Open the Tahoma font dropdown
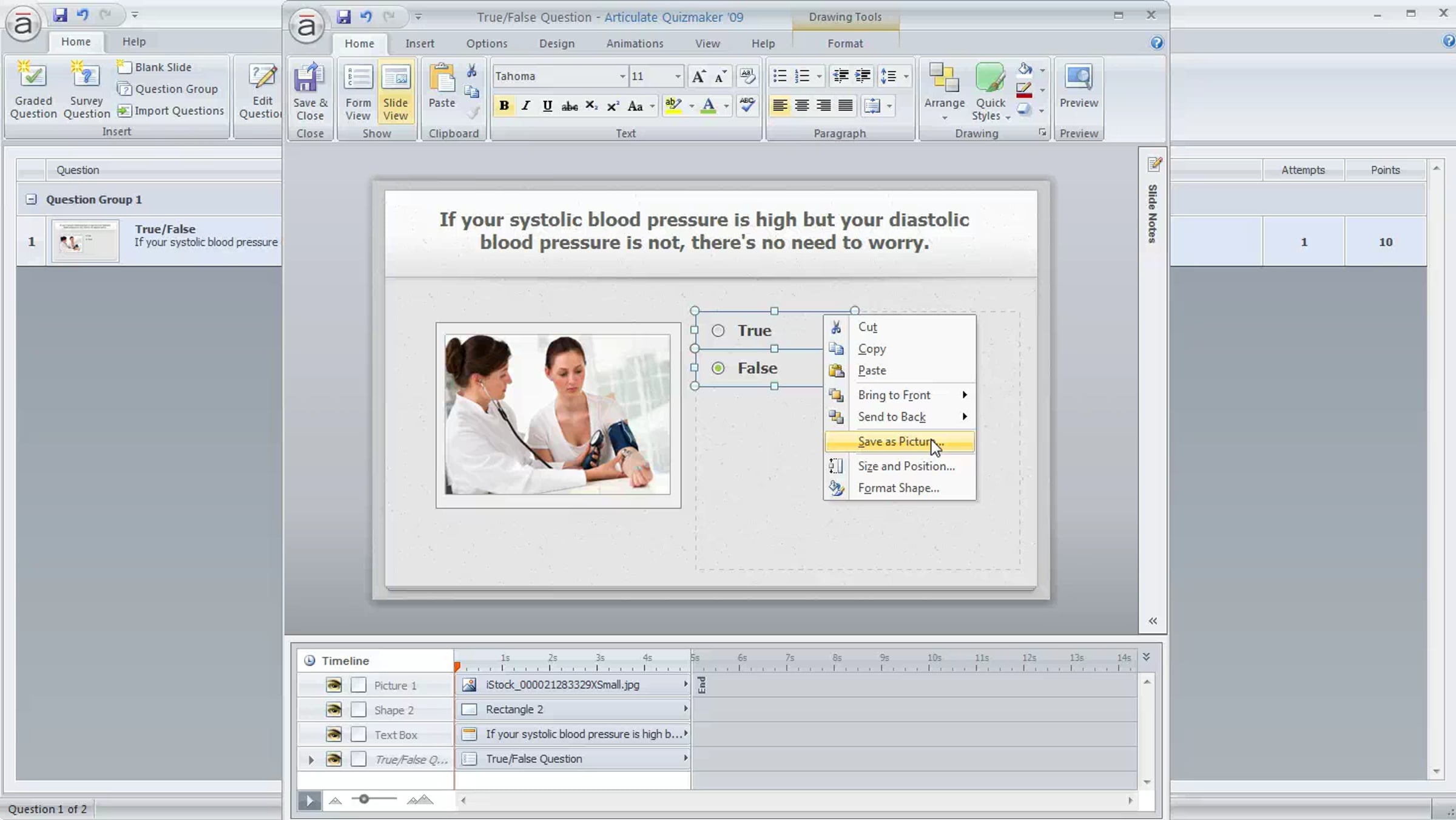This screenshot has height=820, width=1456. click(622, 76)
